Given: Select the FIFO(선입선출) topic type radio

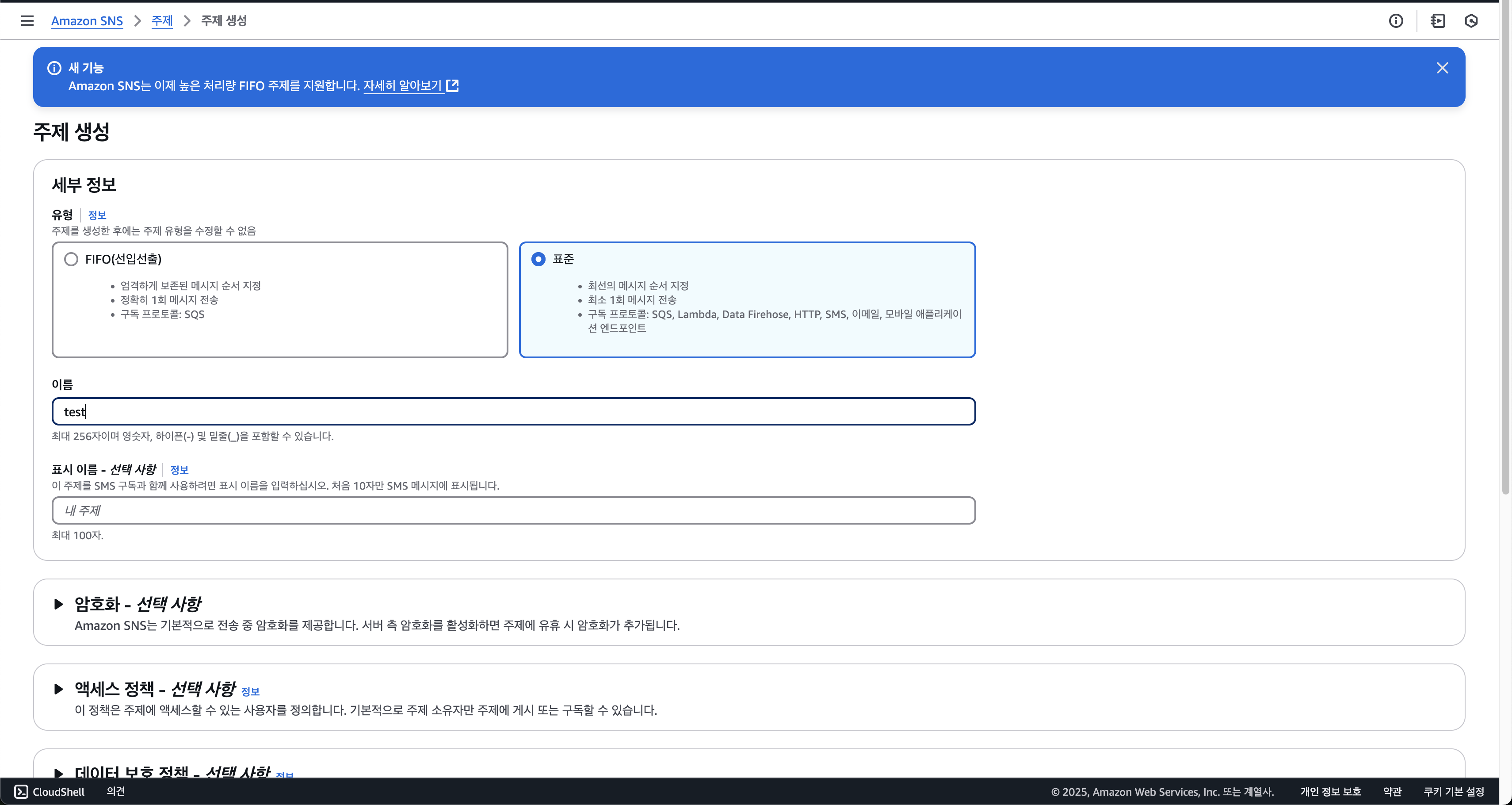Looking at the screenshot, I should (71, 259).
